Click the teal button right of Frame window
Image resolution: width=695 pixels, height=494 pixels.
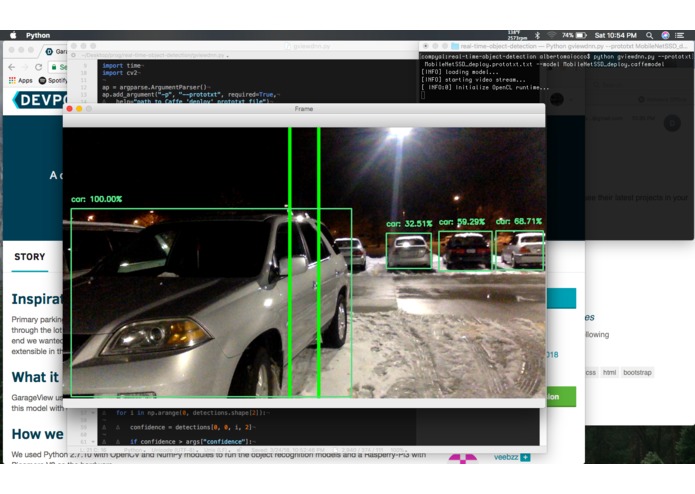coord(561,298)
